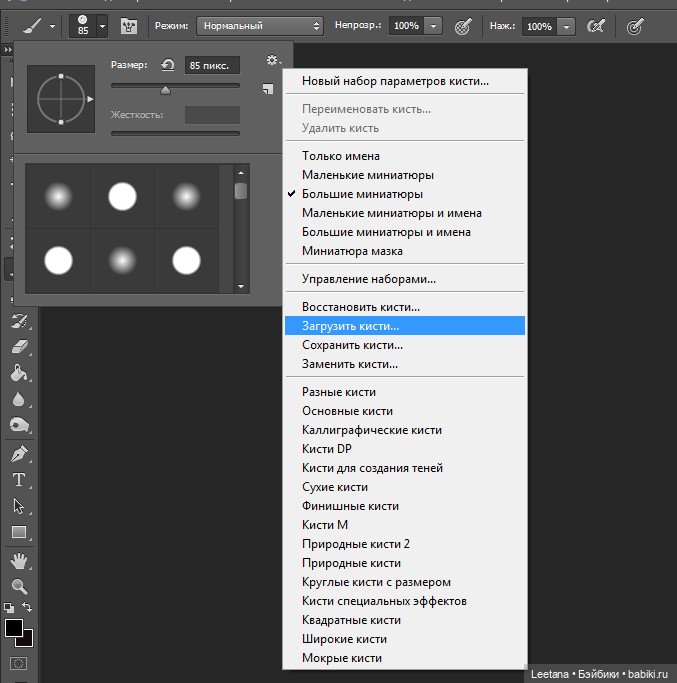677x683 pixels.
Task: Load the Кисти DP set
Action: point(405,449)
